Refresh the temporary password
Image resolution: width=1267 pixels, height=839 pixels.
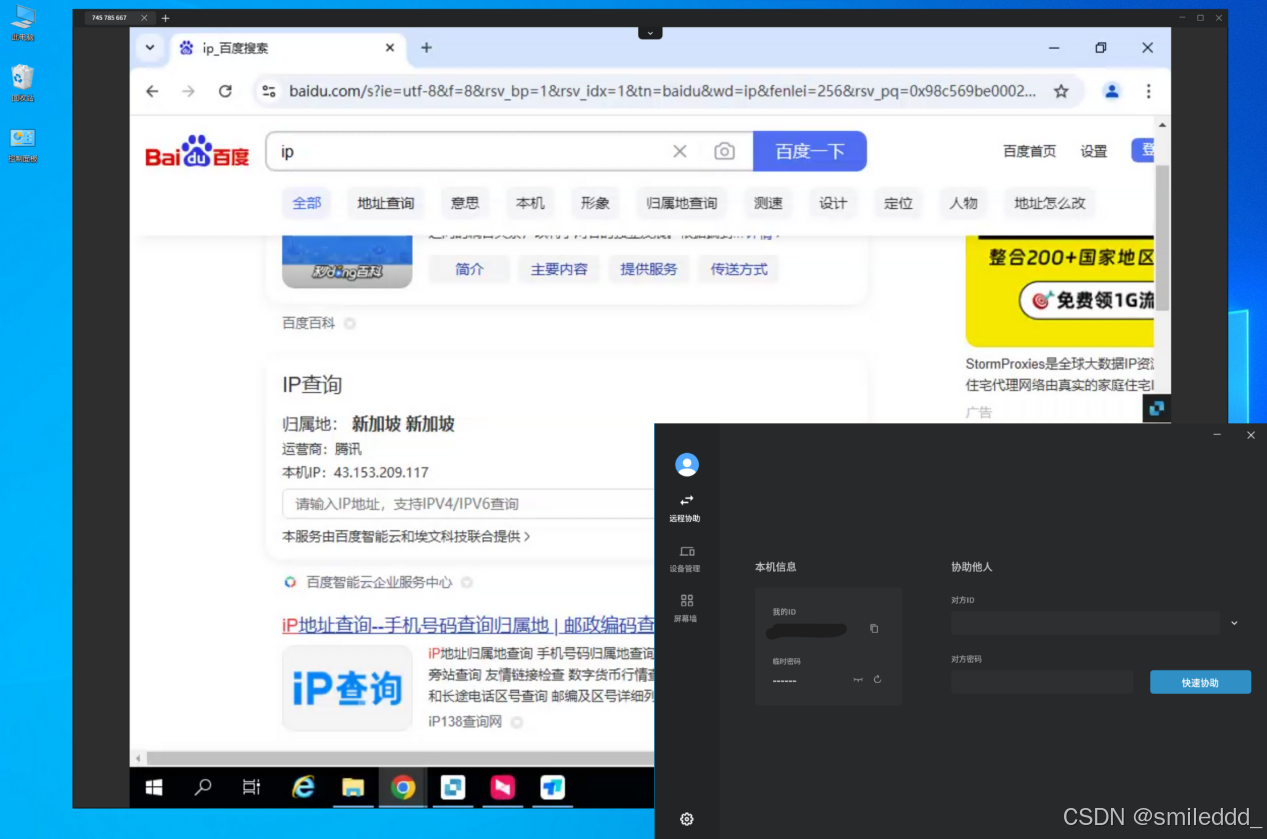[877, 679]
